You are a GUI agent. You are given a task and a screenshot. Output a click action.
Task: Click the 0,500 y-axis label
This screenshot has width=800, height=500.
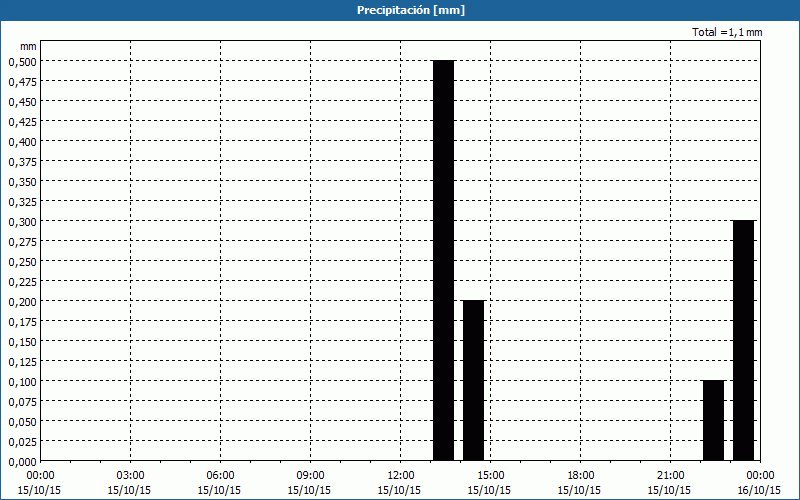pos(22,61)
